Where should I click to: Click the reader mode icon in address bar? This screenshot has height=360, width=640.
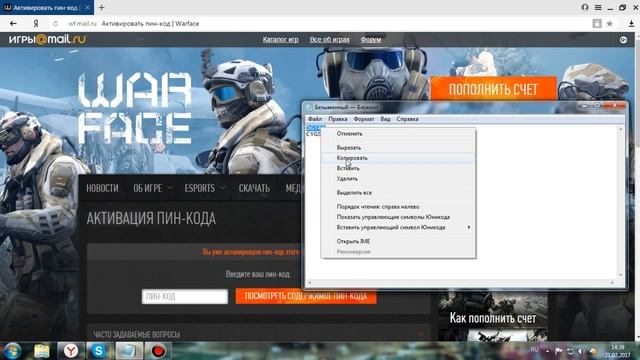pos(597,24)
